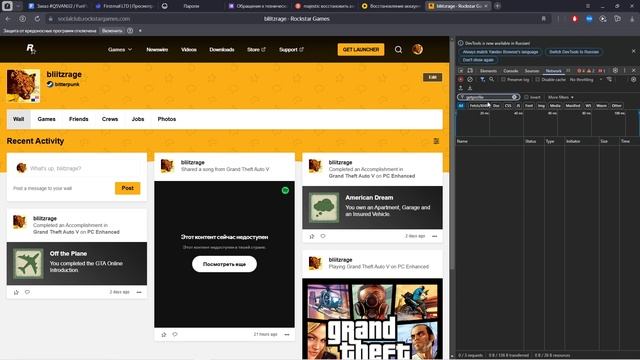Select the All request type filter
This screenshot has height=360, width=640.
[461, 106]
